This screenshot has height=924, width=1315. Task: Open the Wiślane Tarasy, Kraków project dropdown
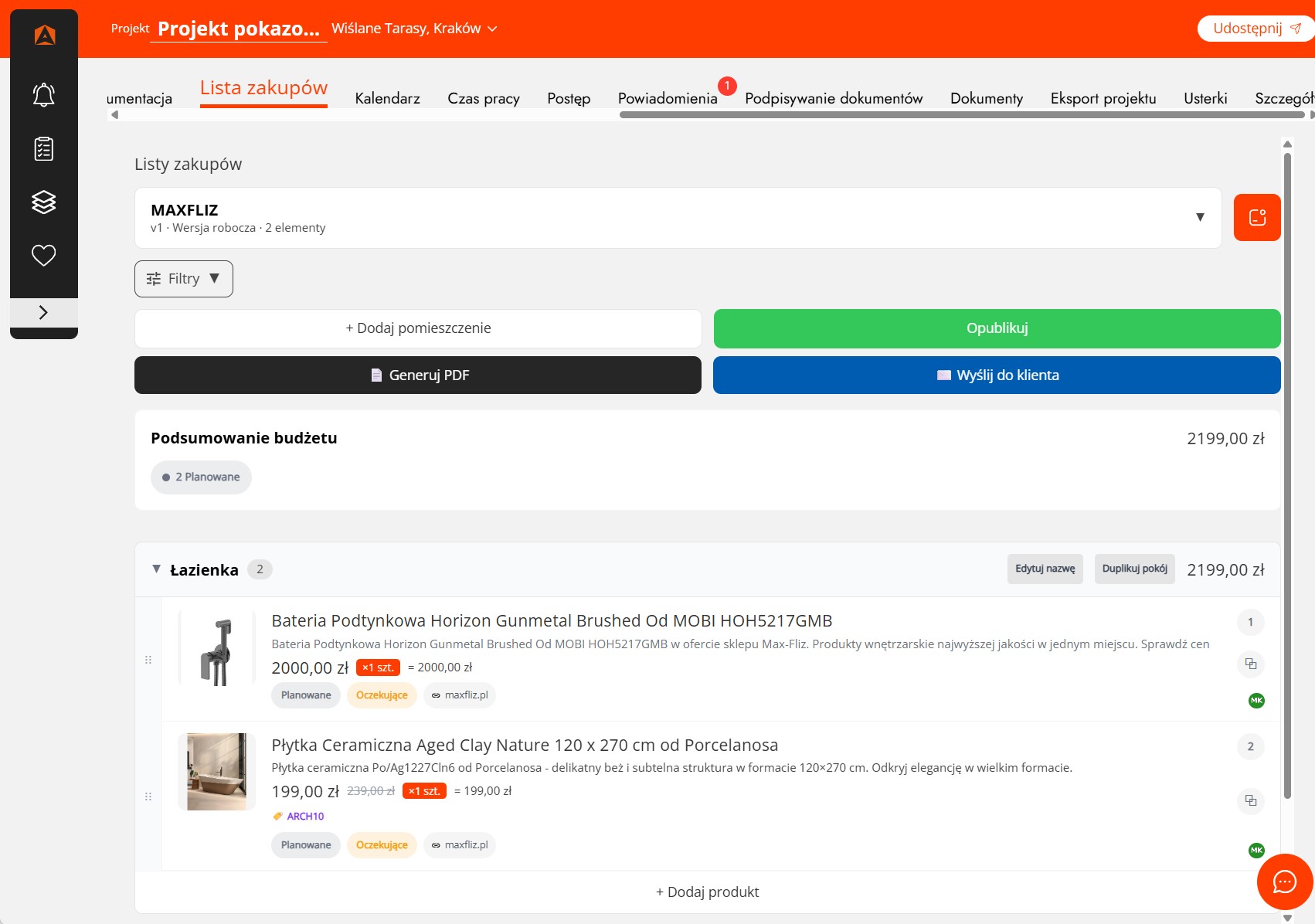tap(414, 29)
